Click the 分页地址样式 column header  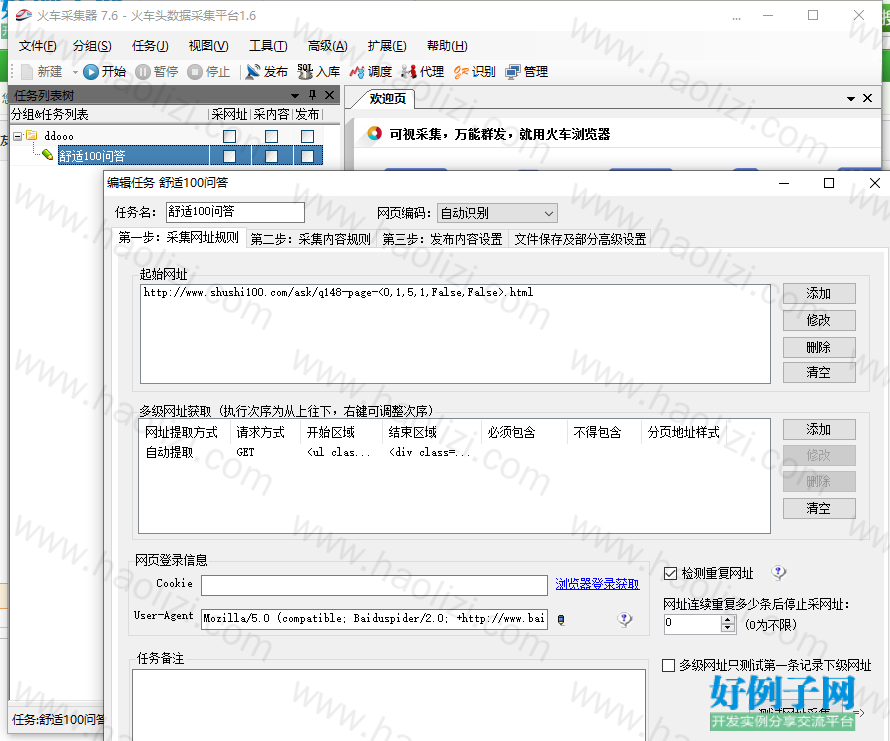pyautogui.click(x=683, y=433)
